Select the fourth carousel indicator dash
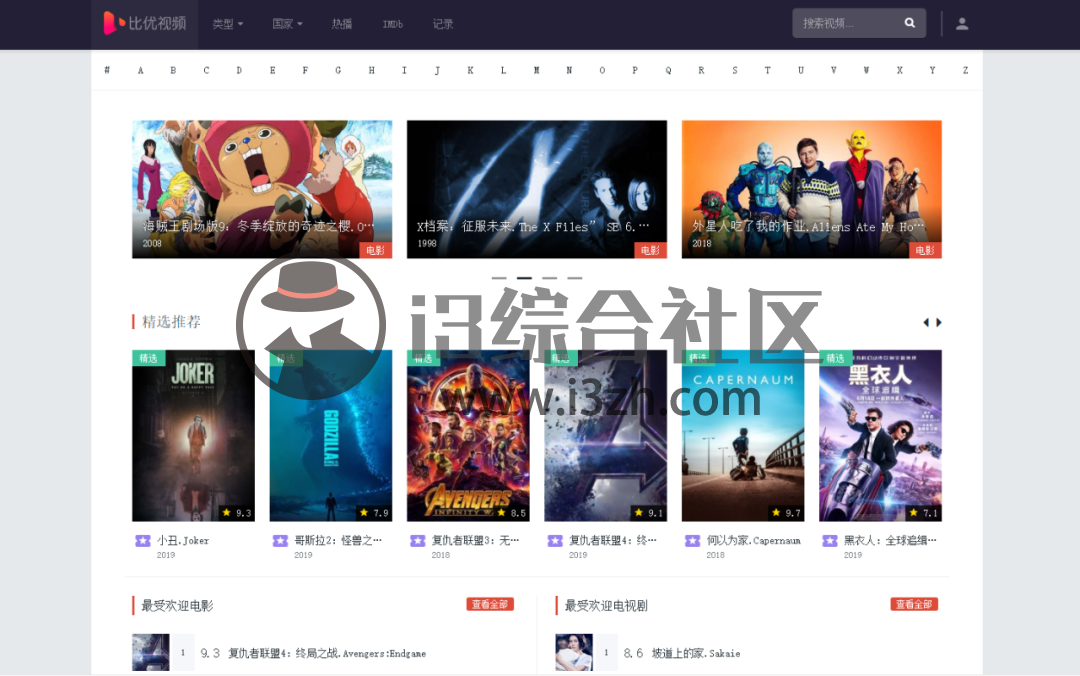The width and height of the screenshot is (1080, 676). (574, 278)
